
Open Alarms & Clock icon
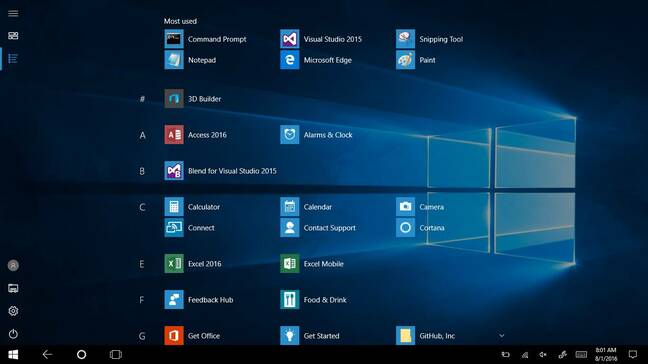tap(290, 135)
